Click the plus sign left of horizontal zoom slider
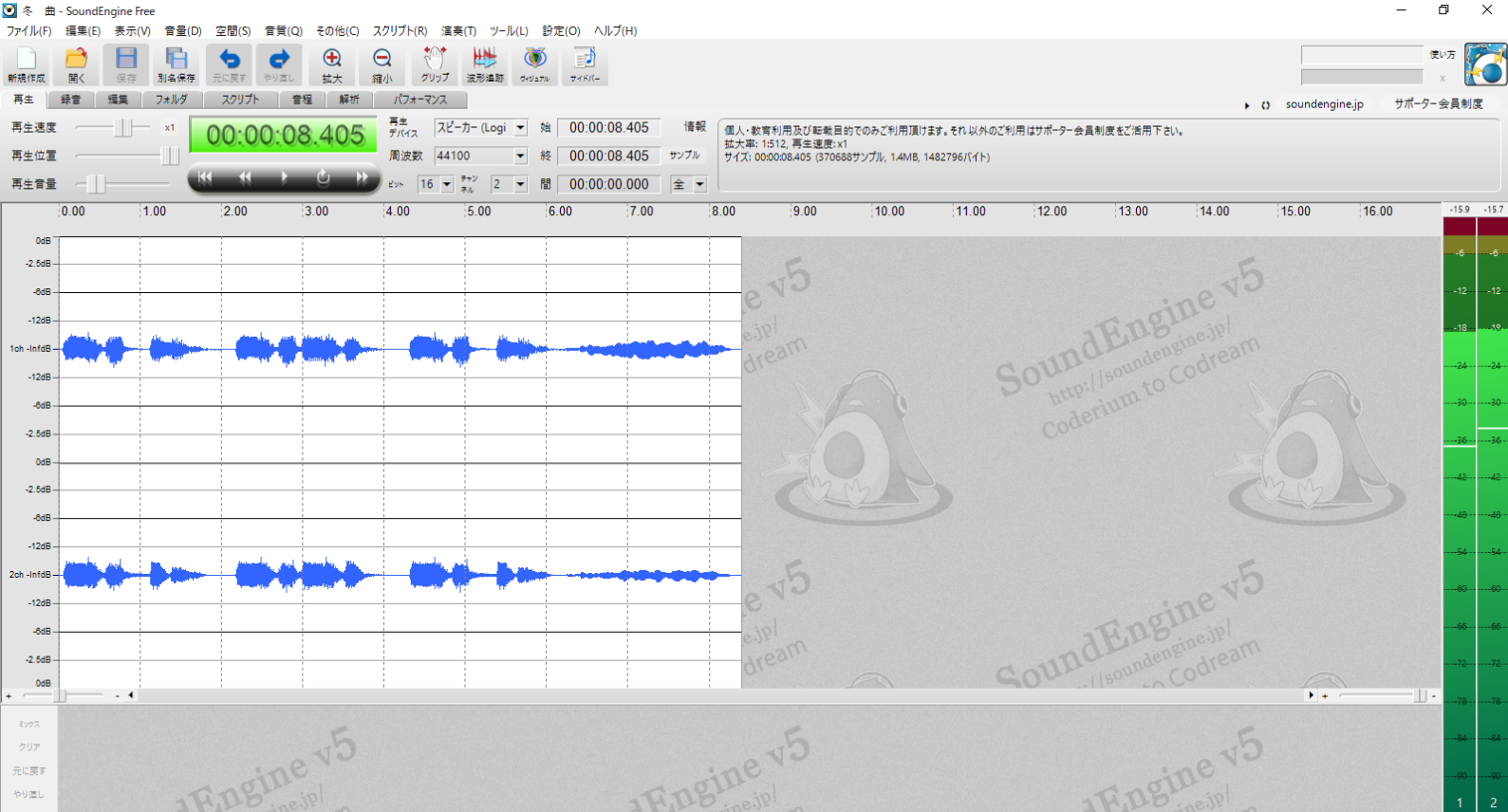This screenshot has width=1508, height=812. (x=9, y=695)
